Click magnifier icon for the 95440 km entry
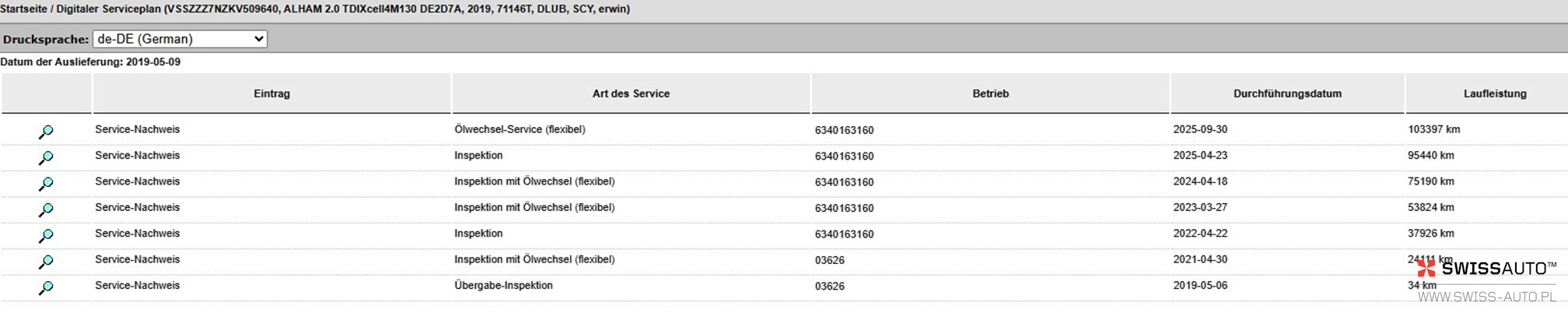This screenshot has height=313, width=1568. pos(46,157)
